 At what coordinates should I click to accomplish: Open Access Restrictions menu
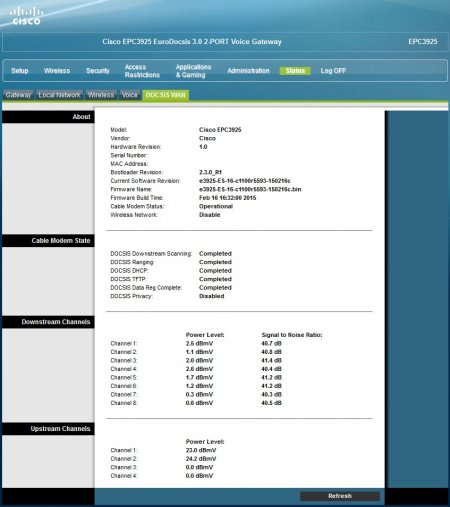pyautogui.click(x=142, y=71)
